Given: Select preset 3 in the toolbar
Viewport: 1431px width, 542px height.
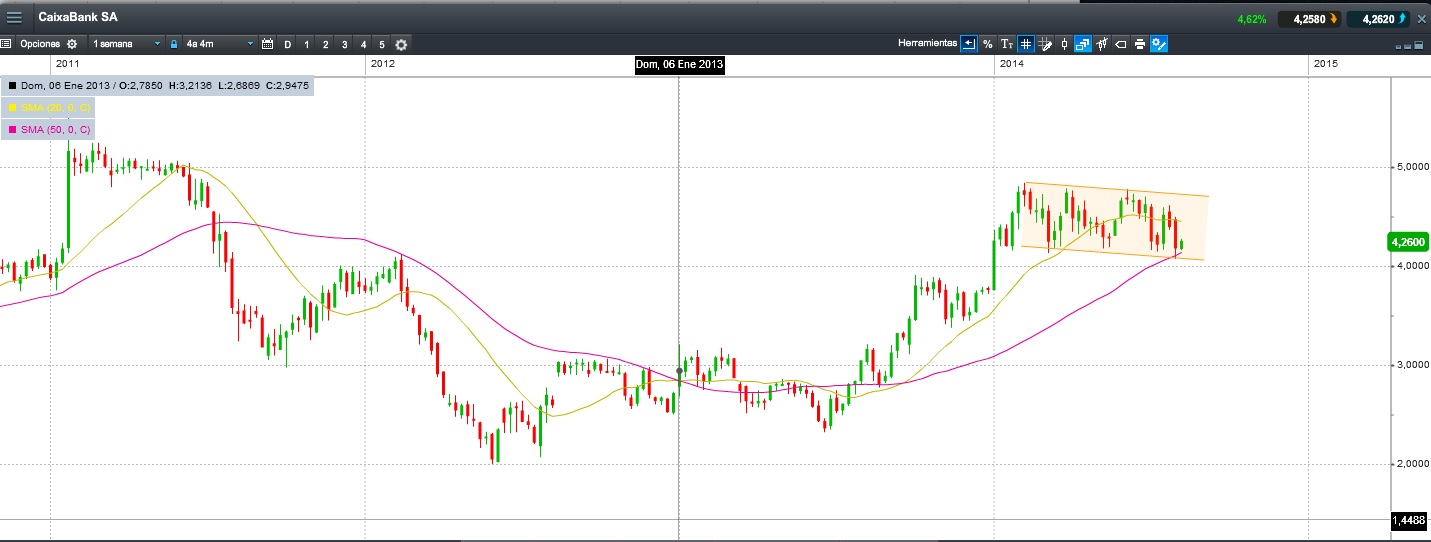Looking at the screenshot, I should (x=344, y=44).
